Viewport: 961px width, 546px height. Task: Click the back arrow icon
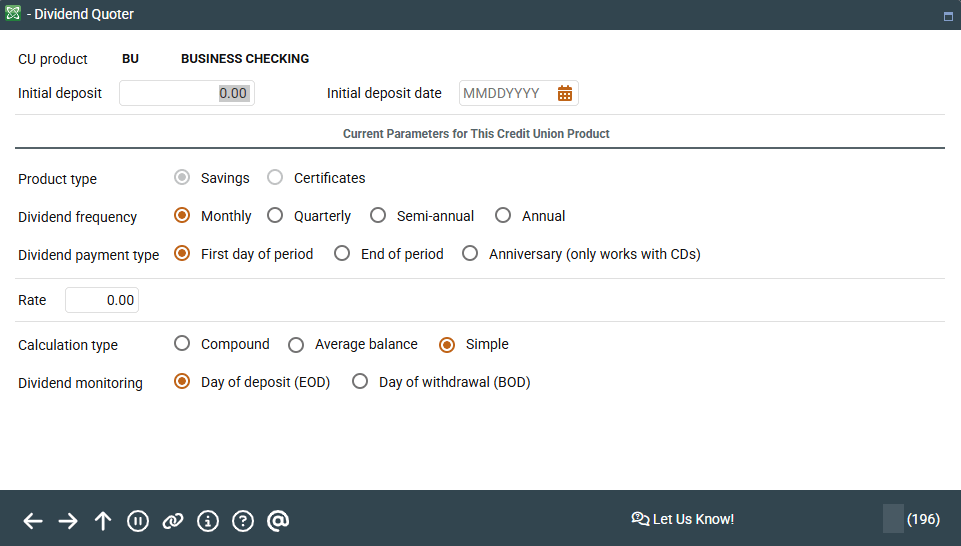(33, 520)
